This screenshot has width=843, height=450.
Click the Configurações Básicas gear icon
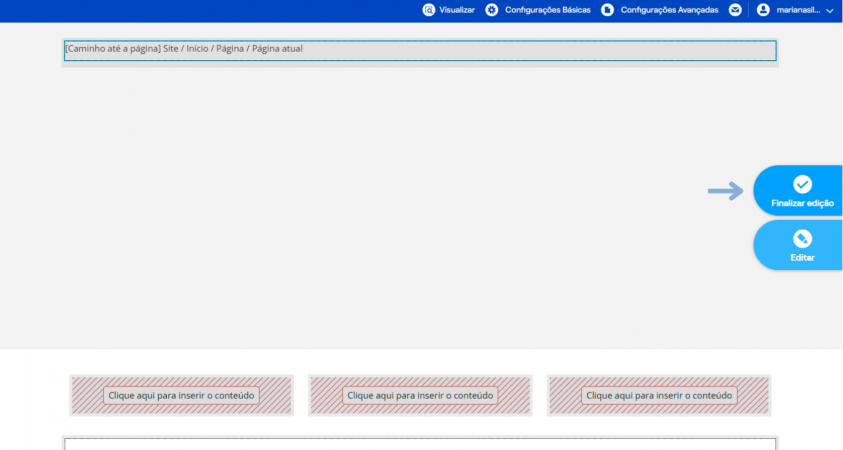[x=491, y=10]
